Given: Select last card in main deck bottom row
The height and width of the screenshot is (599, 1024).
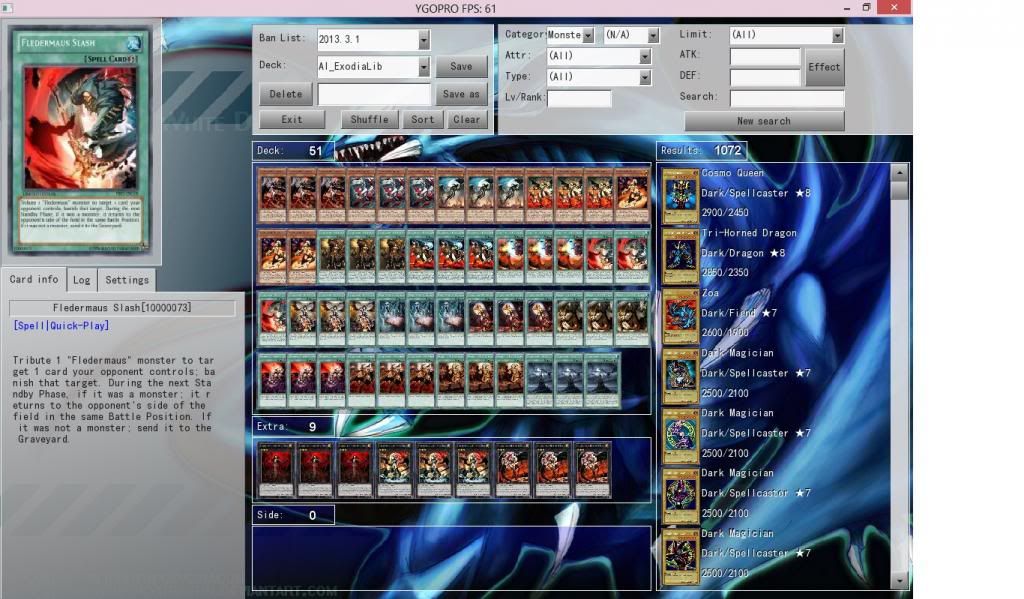Looking at the screenshot, I should pos(603,381).
